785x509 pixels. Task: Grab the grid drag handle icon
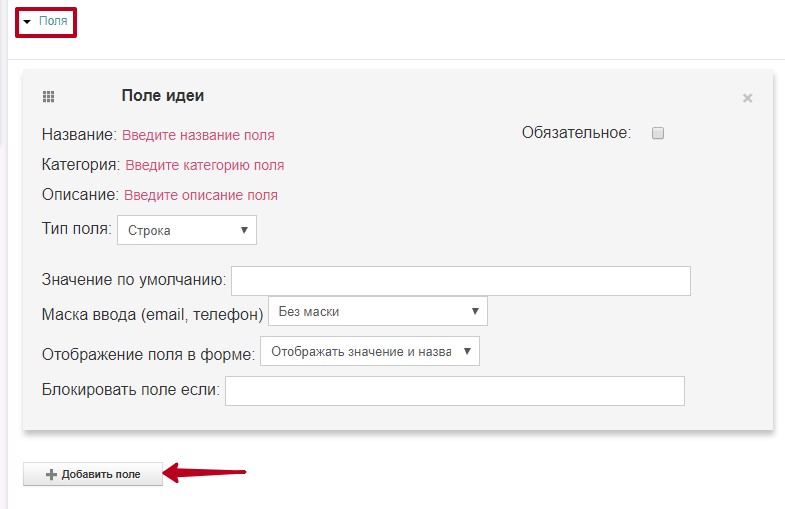49,97
